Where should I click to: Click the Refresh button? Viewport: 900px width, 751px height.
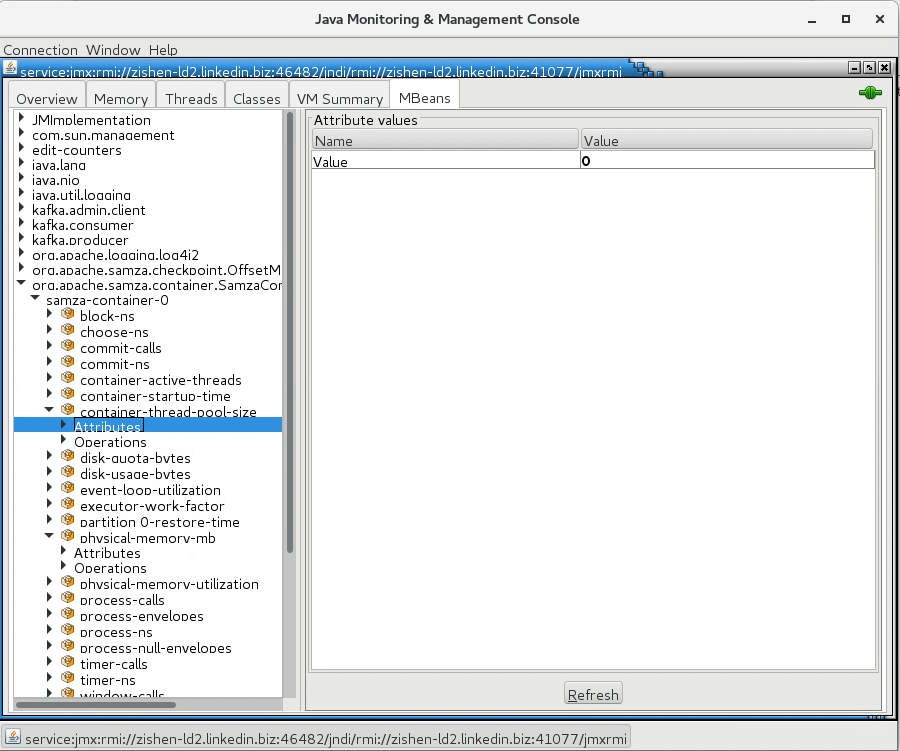[x=593, y=694]
